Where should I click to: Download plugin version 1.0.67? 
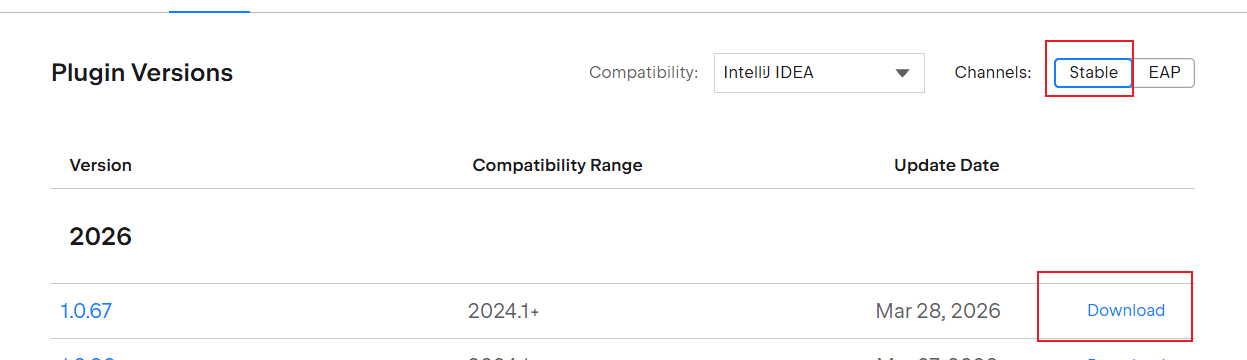pos(1126,310)
